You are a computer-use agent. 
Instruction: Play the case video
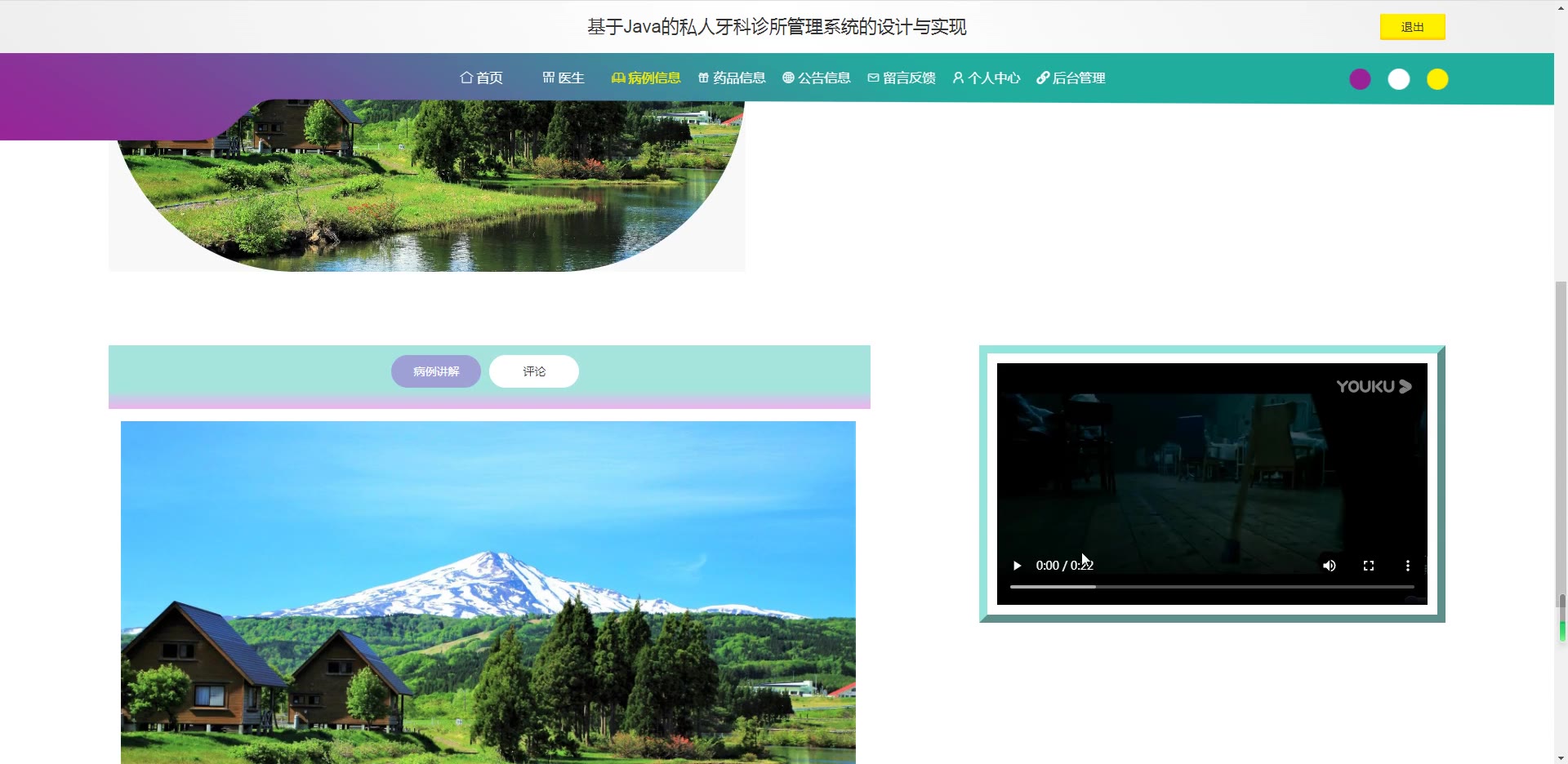point(1017,566)
